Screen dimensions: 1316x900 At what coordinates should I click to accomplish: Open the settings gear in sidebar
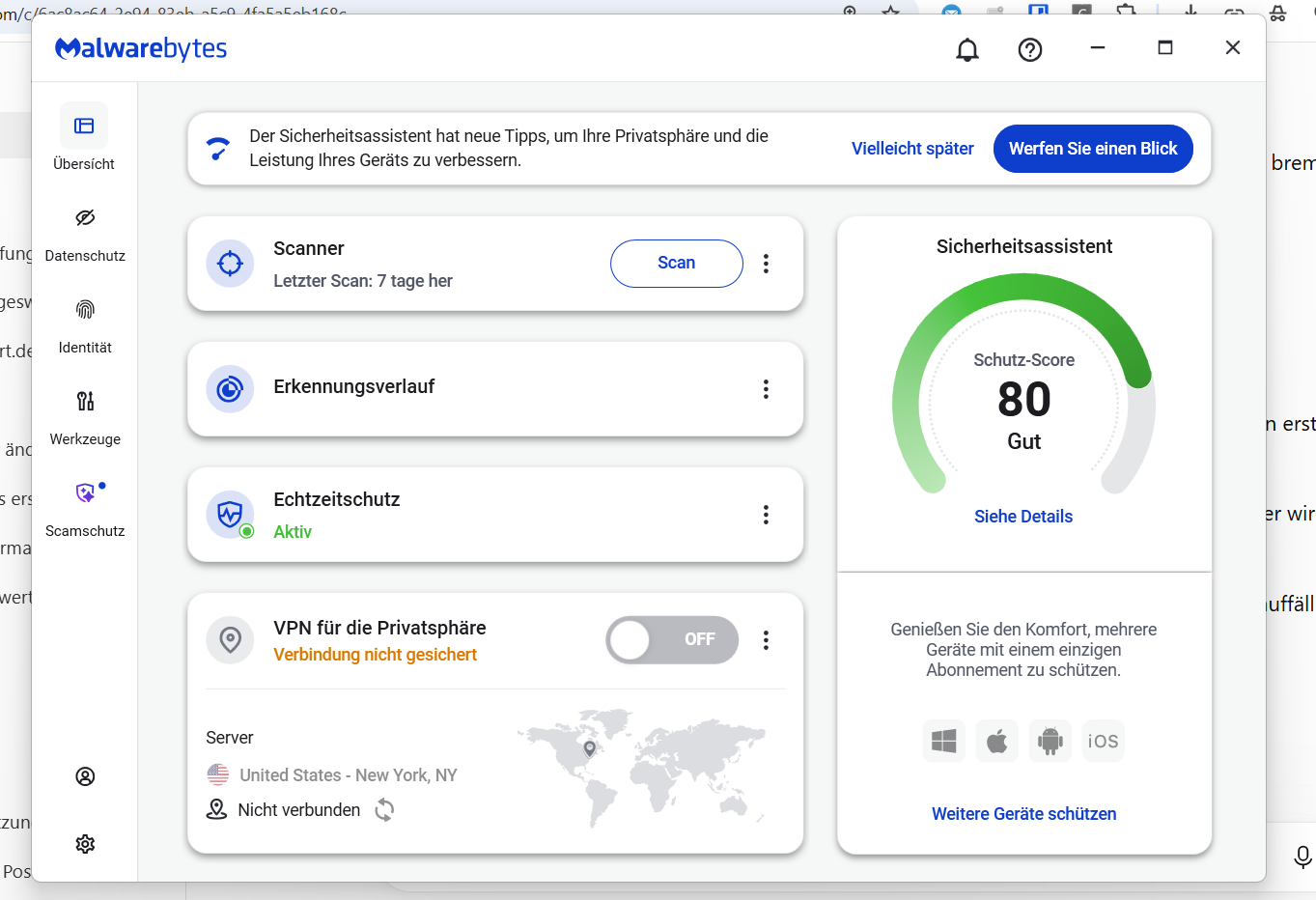tap(85, 844)
